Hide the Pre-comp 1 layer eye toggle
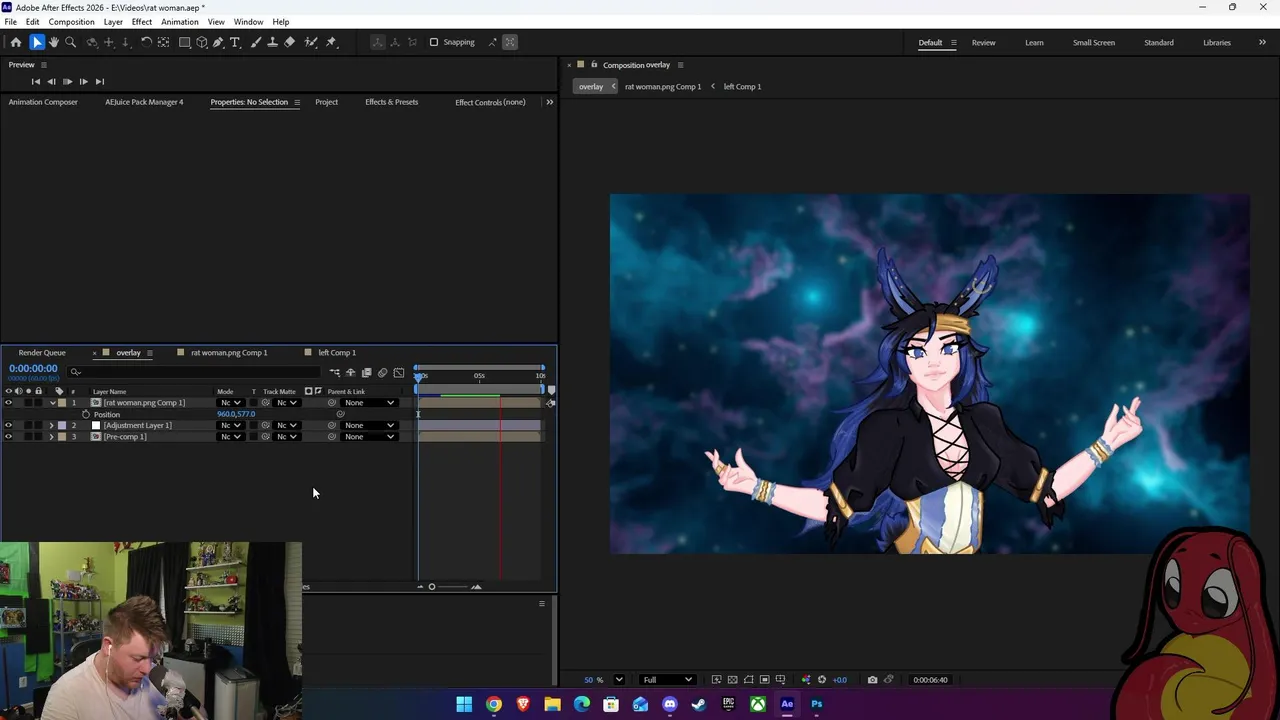 [8, 437]
